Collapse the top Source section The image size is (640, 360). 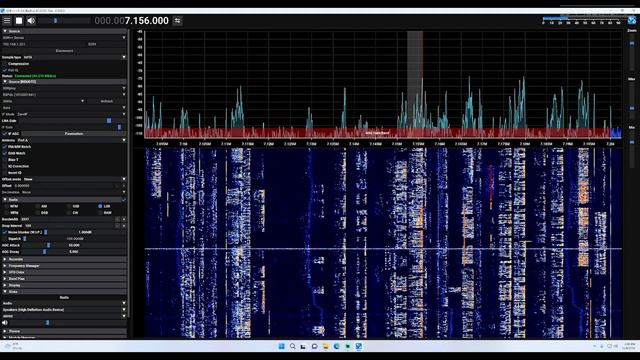[64, 31]
